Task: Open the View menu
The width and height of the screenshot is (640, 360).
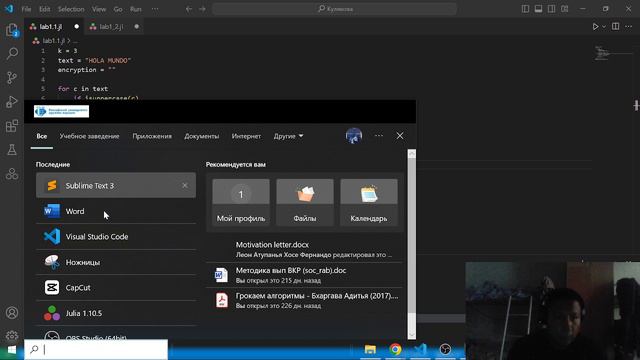Action: click(x=99, y=9)
